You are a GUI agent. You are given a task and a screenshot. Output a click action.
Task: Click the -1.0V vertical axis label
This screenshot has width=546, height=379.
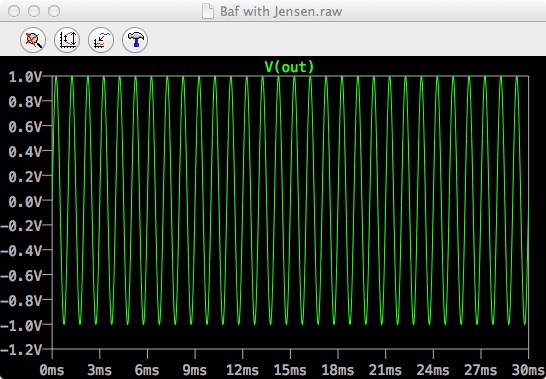tap(21, 326)
